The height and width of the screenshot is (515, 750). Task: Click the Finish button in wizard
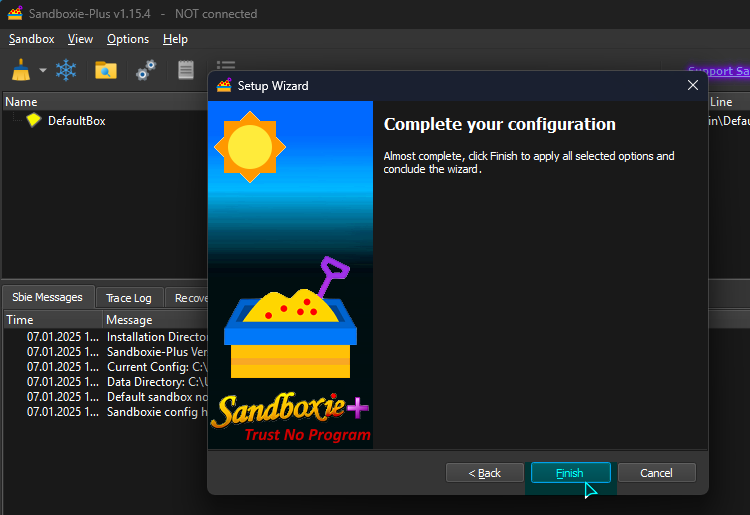[x=570, y=473]
